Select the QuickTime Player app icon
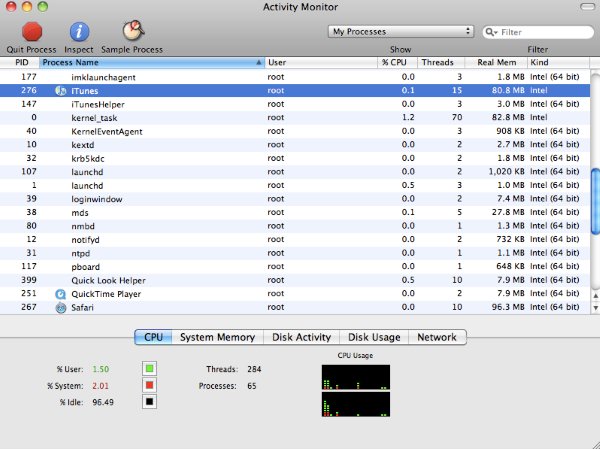600x449 pixels. [60, 294]
